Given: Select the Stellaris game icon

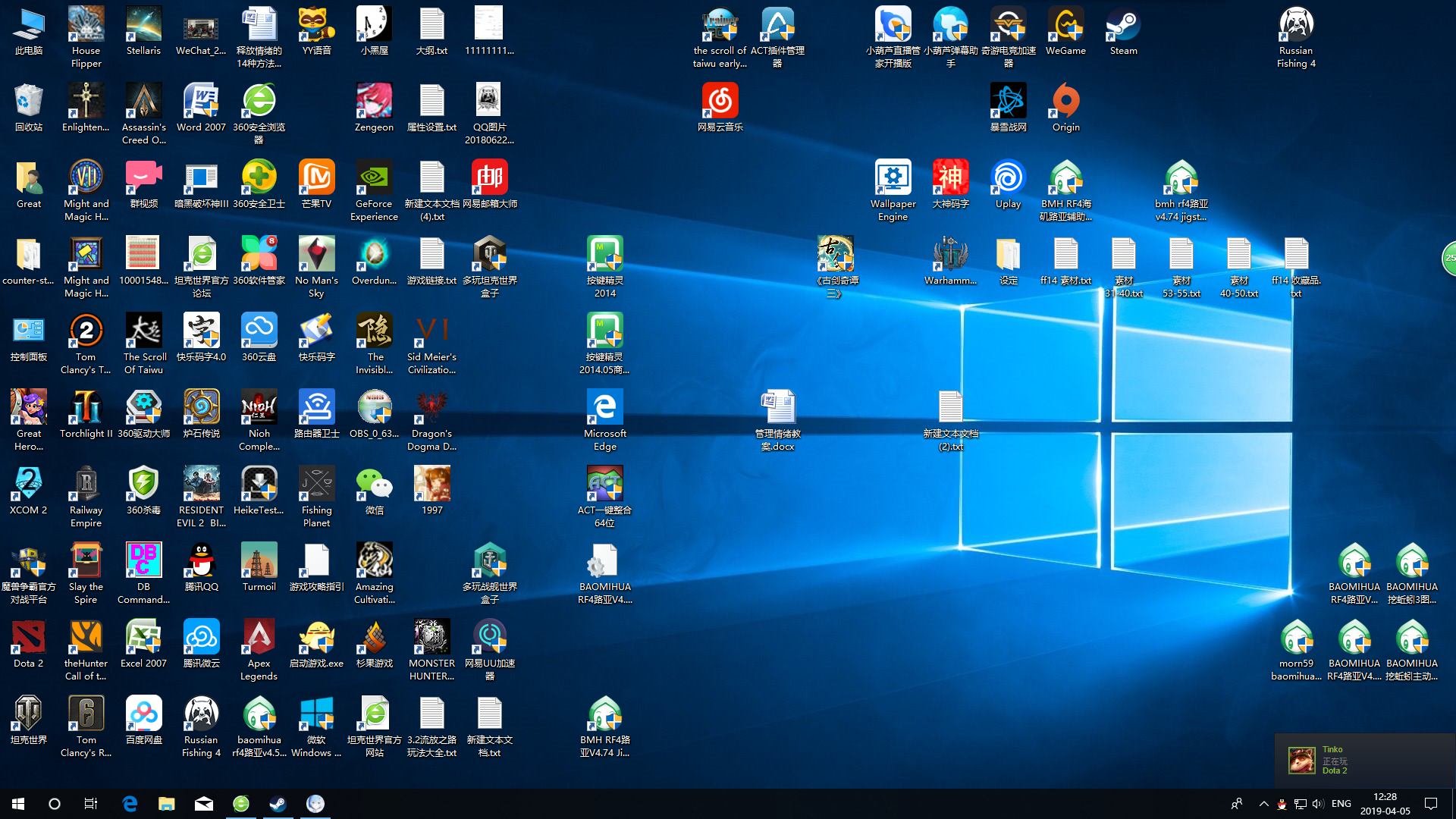Looking at the screenshot, I should point(143,26).
